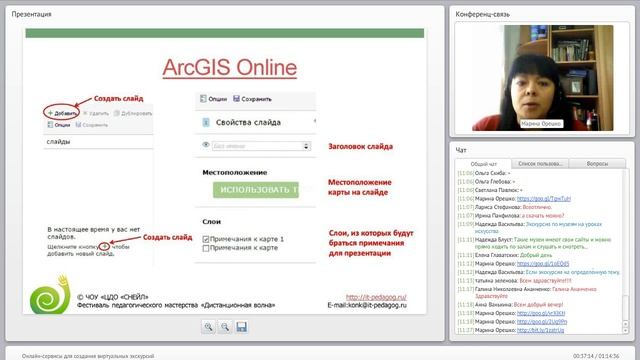The width and height of the screenshot is (640, 360).
Task: Click the Всем здравствуйте!!! message by татьяна зеленова
Action: pos(545,281)
